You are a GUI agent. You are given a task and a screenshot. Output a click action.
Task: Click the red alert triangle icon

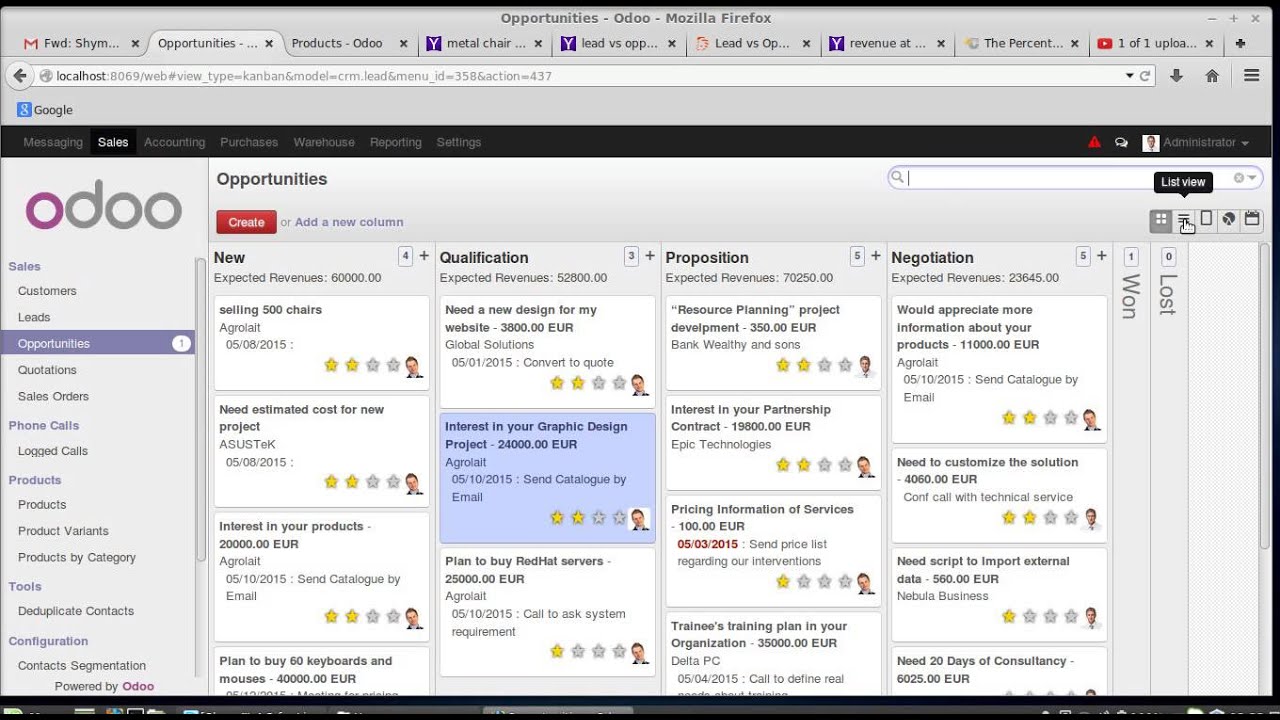tap(1094, 142)
